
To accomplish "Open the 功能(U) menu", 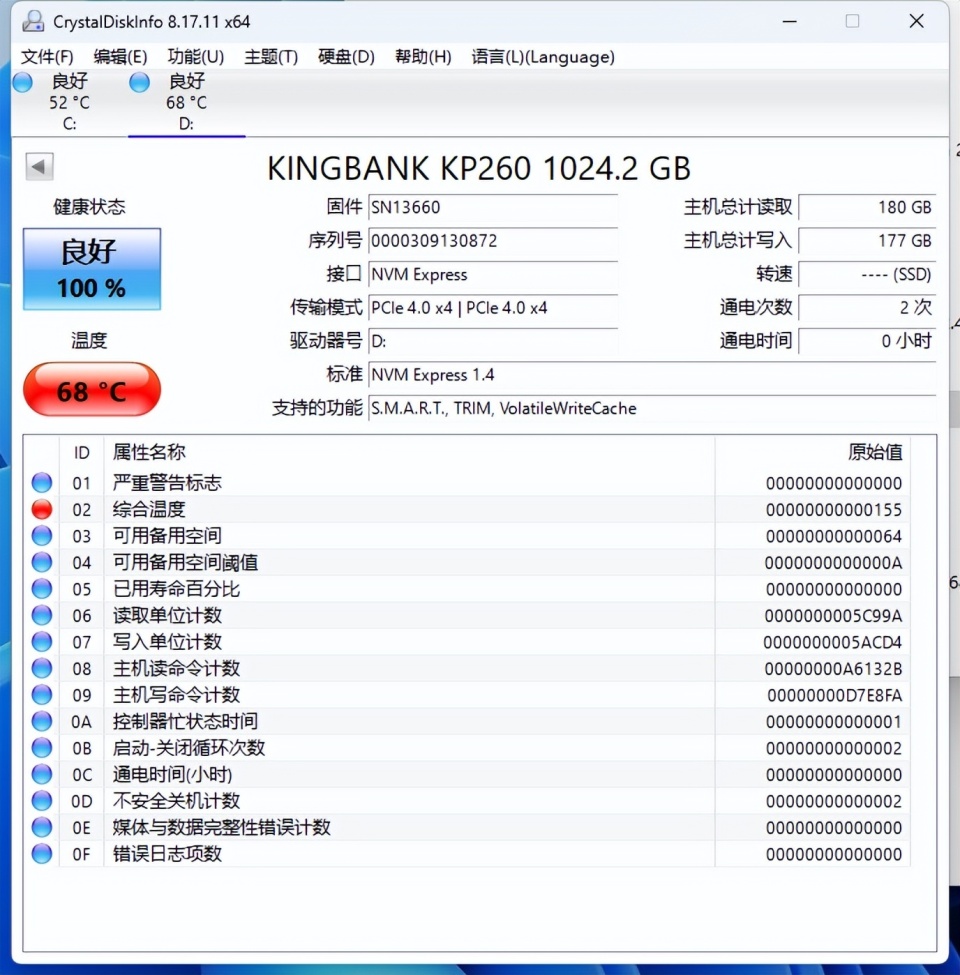I will pyautogui.click(x=196, y=57).
